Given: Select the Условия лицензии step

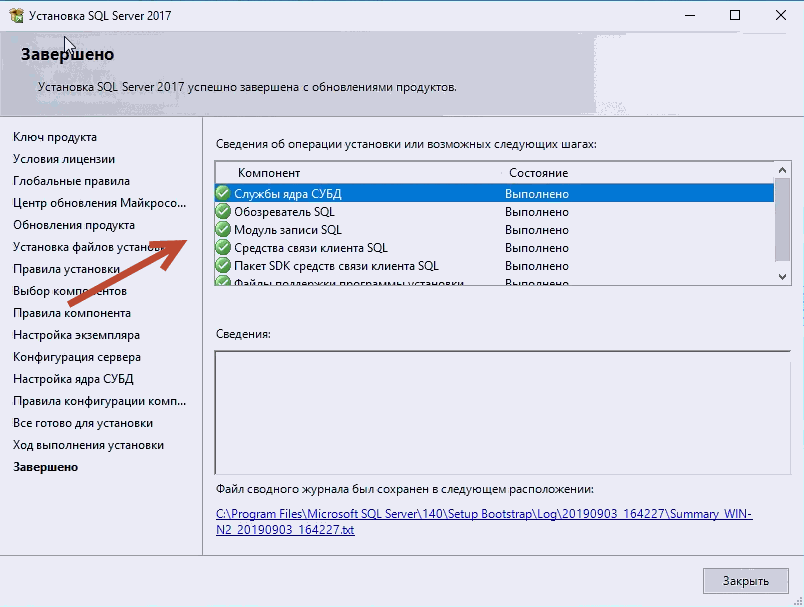Looking at the screenshot, I should click(64, 159).
